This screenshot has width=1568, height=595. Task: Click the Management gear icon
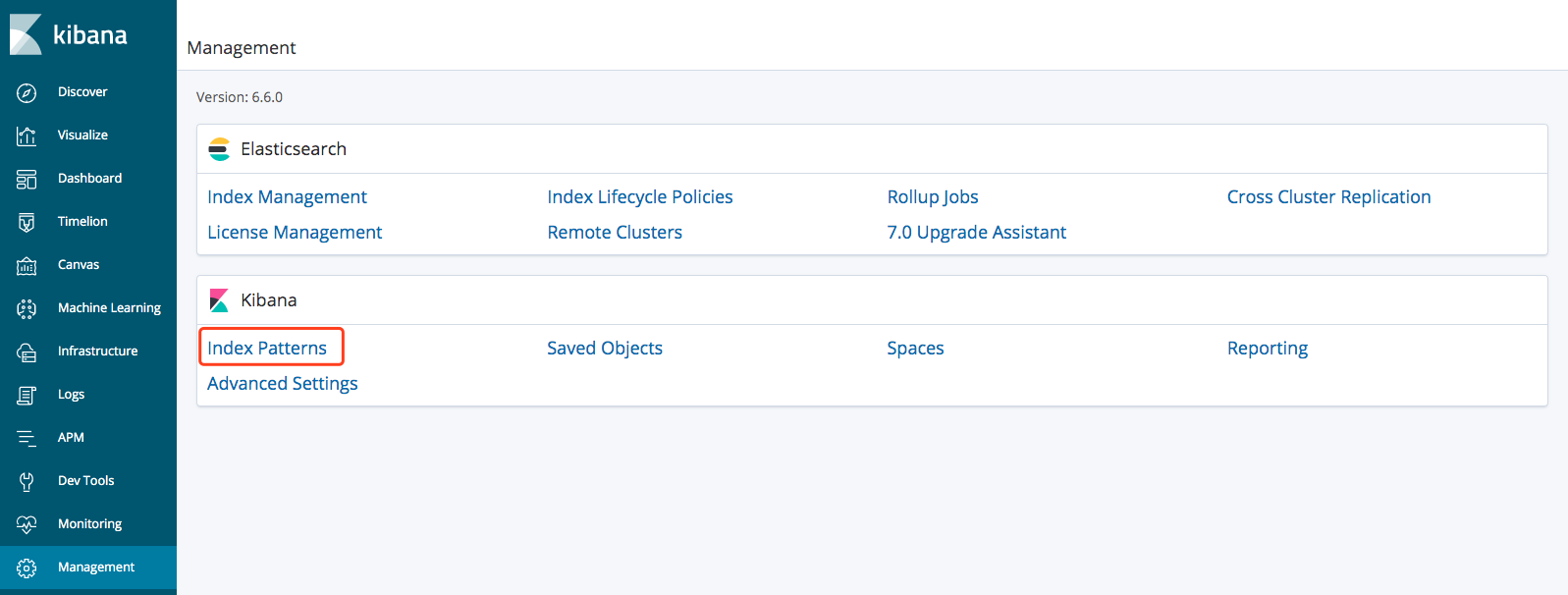coord(27,568)
